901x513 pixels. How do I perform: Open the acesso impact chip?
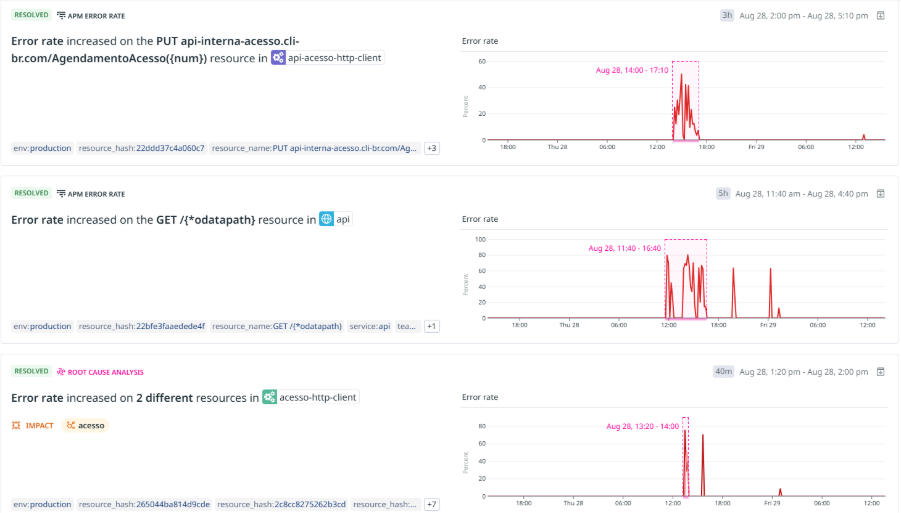pyautogui.click(x=85, y=425)
